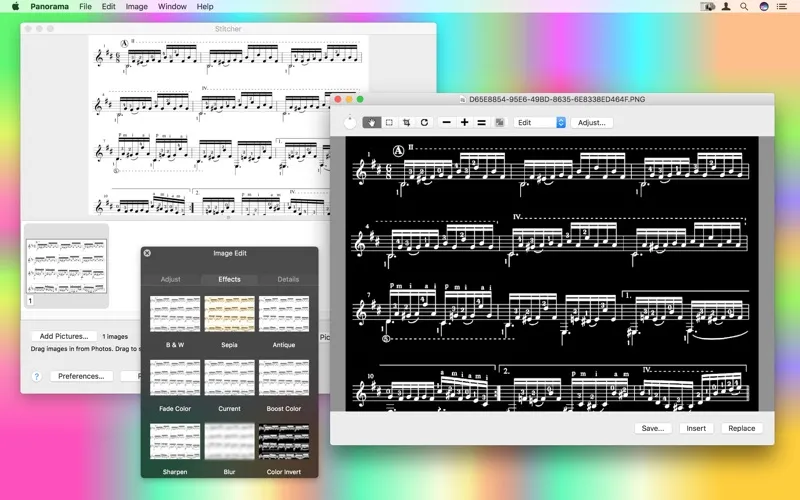The image size is (800, 500).
Task: Close the Image Edit panel
Action: coord(147,253)
